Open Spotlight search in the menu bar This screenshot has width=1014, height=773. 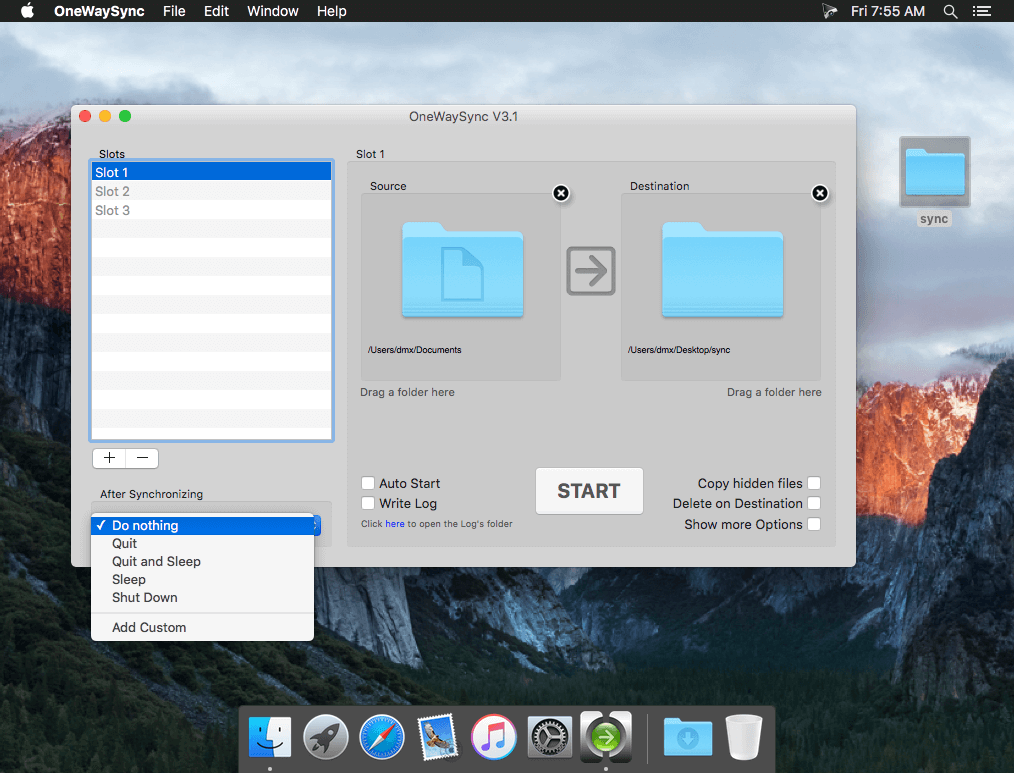click(950, 11)
